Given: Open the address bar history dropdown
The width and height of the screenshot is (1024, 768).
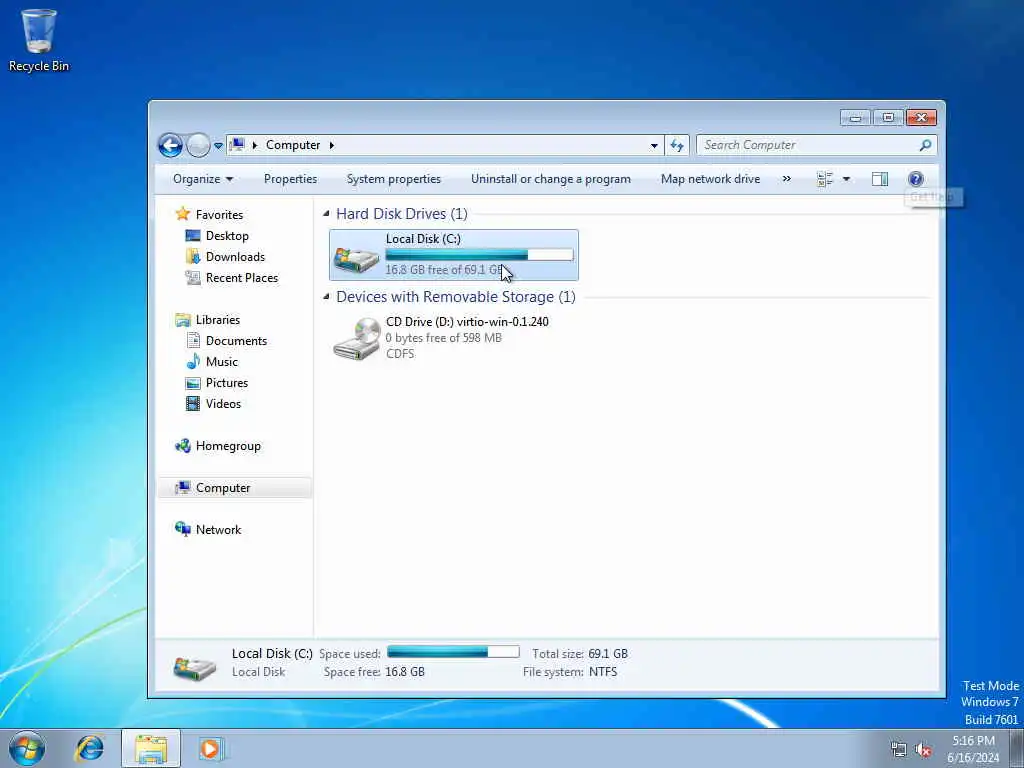Looking at the screenshot, I should click(654, 146).
